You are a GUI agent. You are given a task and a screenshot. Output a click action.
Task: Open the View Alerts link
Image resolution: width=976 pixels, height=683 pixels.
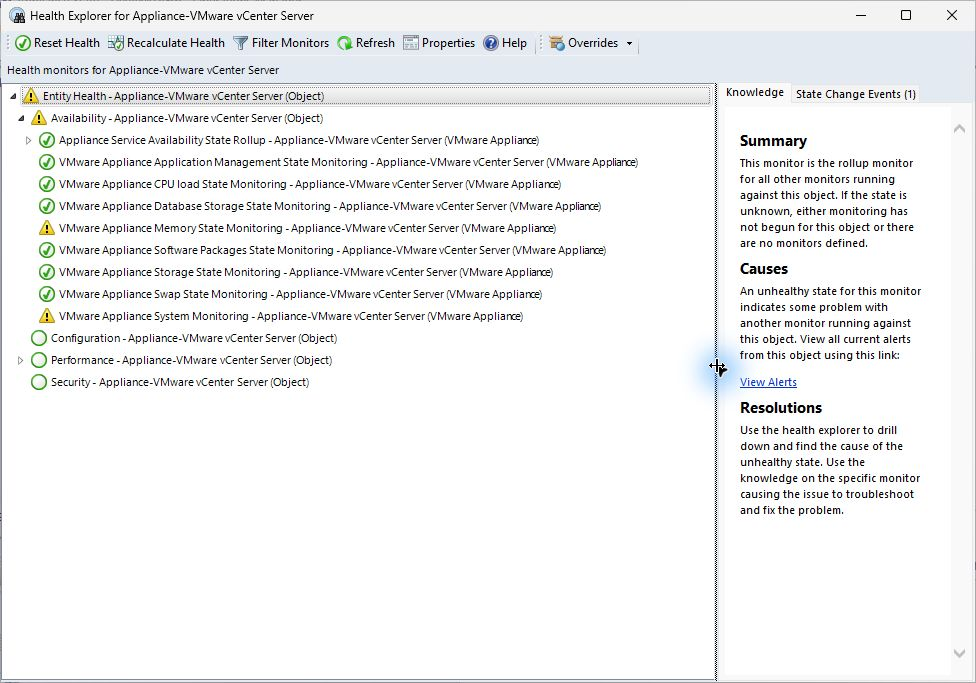point(768,382)
